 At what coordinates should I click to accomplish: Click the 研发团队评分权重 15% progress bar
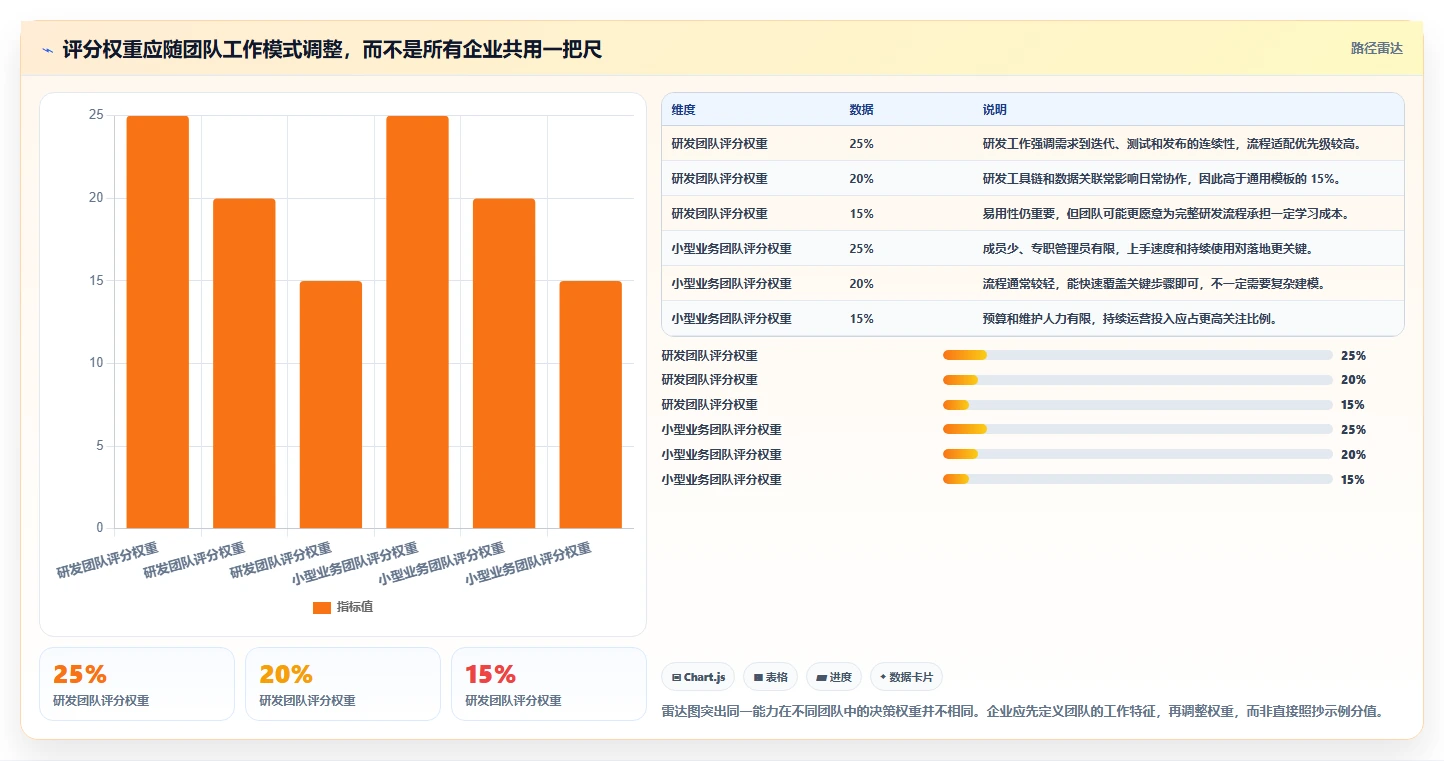(1138, 405)
